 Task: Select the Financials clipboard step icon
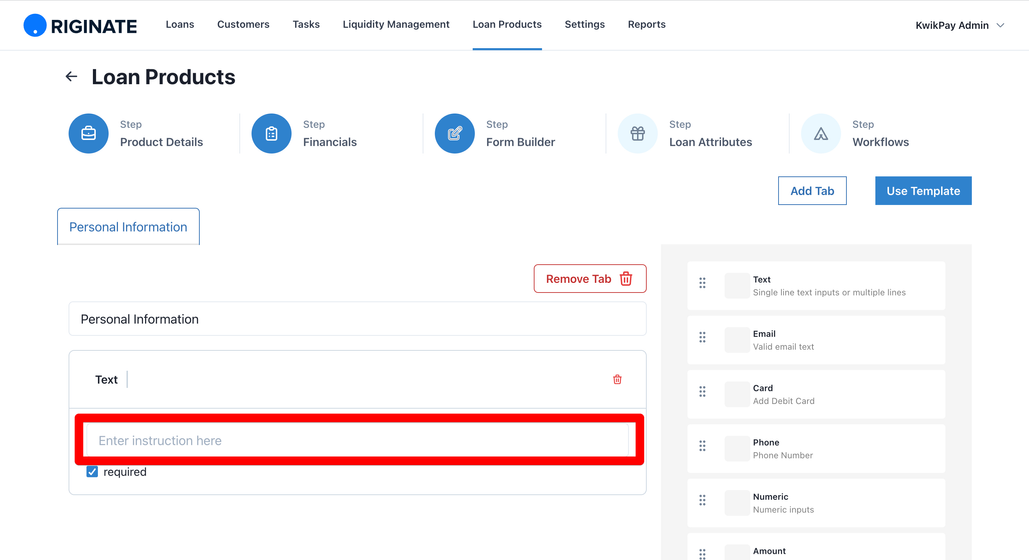click(x=271, y=133)
